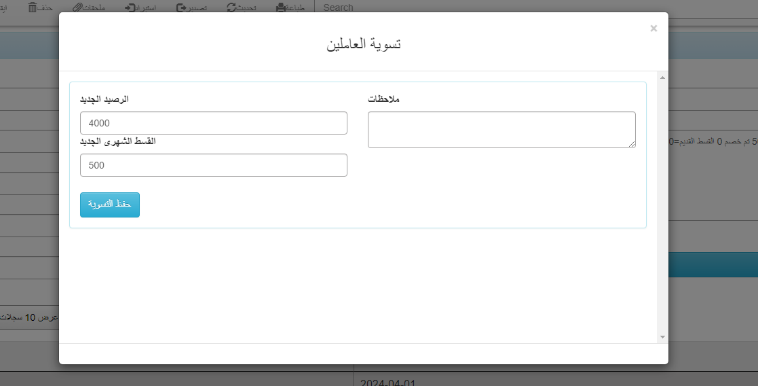Click the ملاحظات label
The height and width of the screenshot is (386, 758).
pyautogui.click(x=384, y=99)
